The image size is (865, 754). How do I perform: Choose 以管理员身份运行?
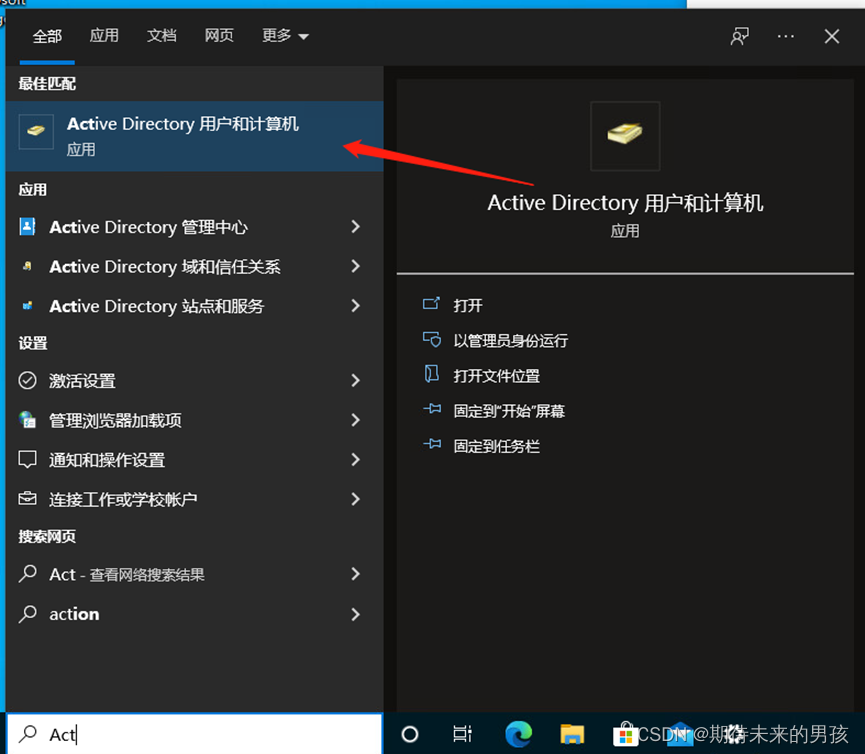coord(510,340)
